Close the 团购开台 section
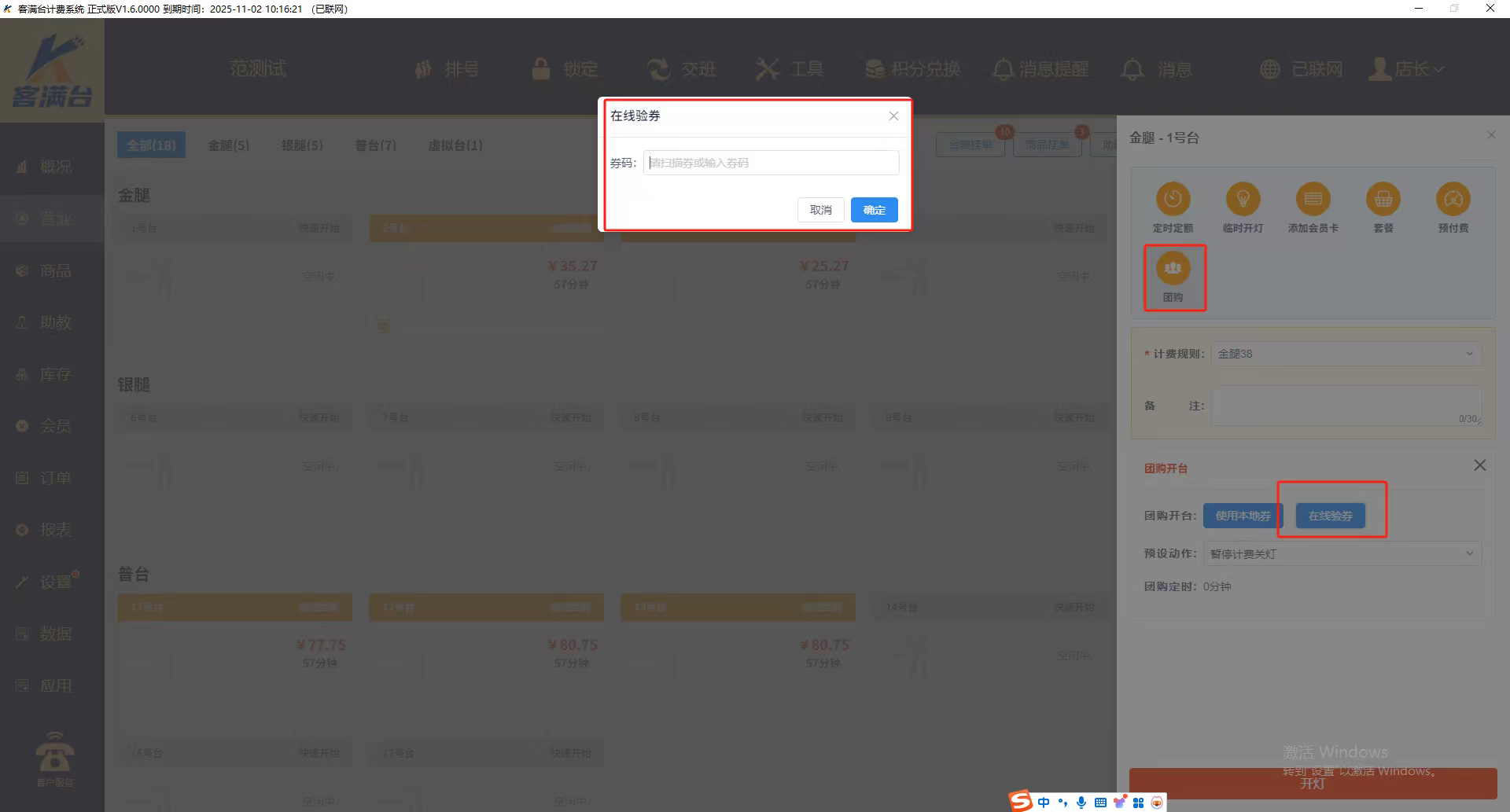This screenshot has height=812, width=1510. (x=1479, y=465)
